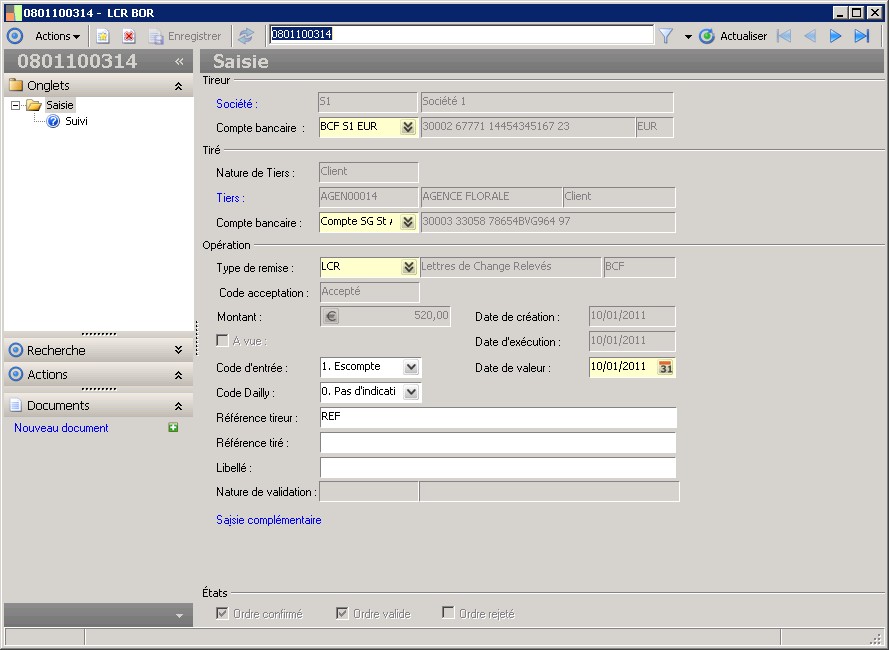Viewport: 889px width, 650px height.
Task: Open the Type de remise dropdown
Action: tap(408, 267)
